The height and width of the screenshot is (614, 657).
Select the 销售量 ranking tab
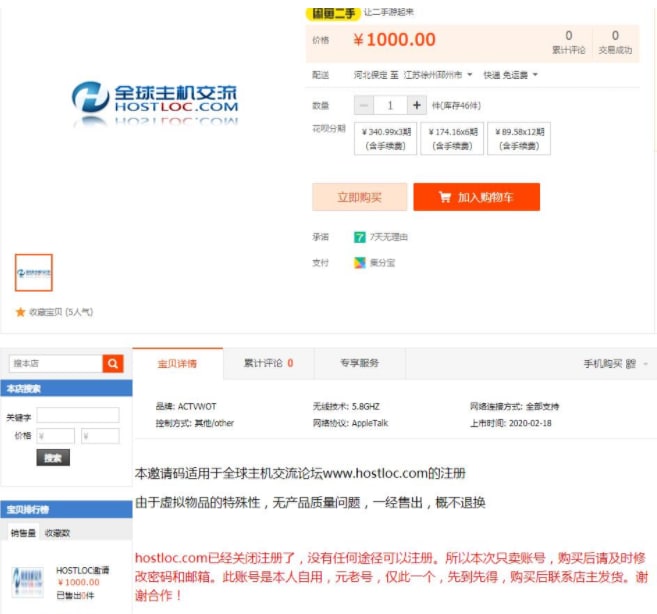23,533
